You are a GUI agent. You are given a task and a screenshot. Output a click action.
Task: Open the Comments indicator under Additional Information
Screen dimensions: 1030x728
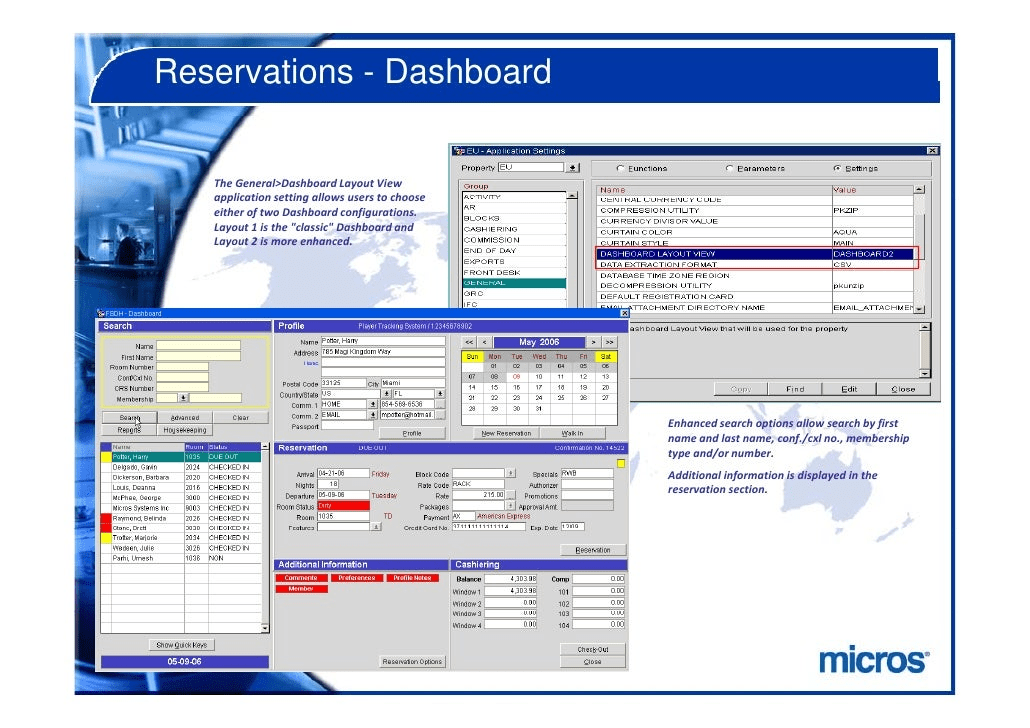coord(301,577)
